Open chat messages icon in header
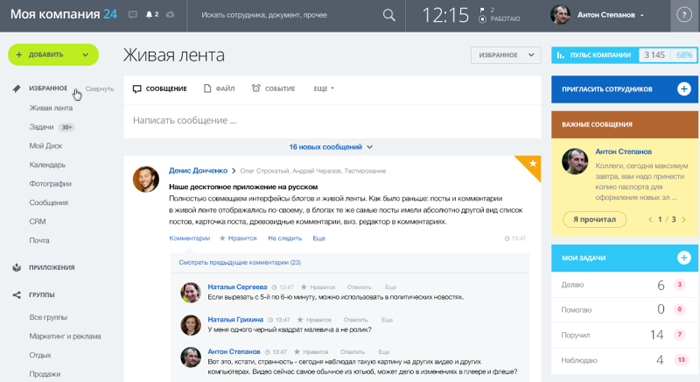 coord(133,15)
